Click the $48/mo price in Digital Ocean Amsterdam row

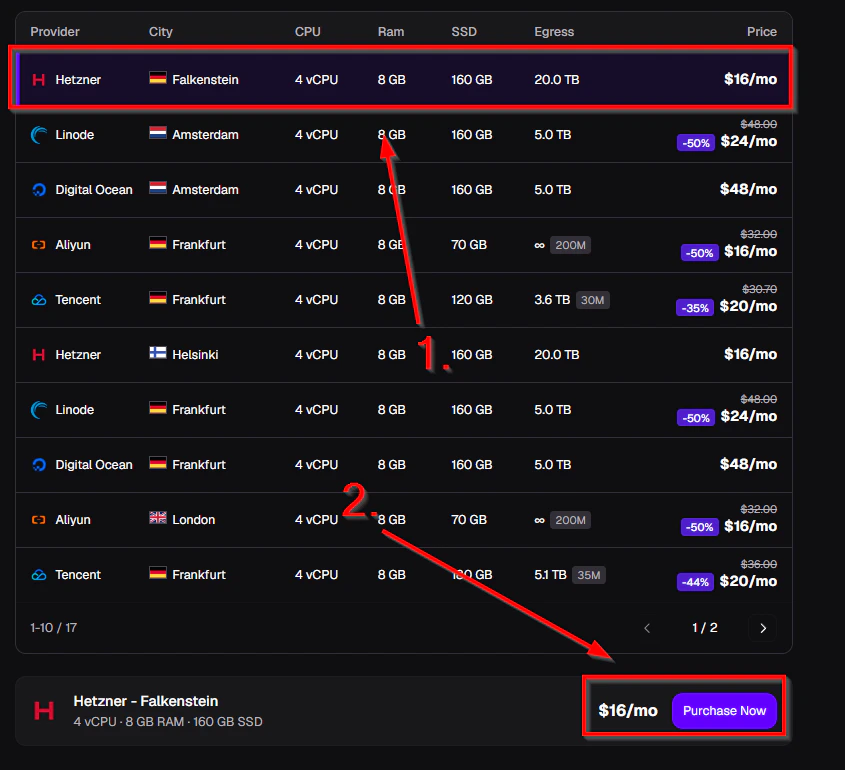(x=749, y=189)
